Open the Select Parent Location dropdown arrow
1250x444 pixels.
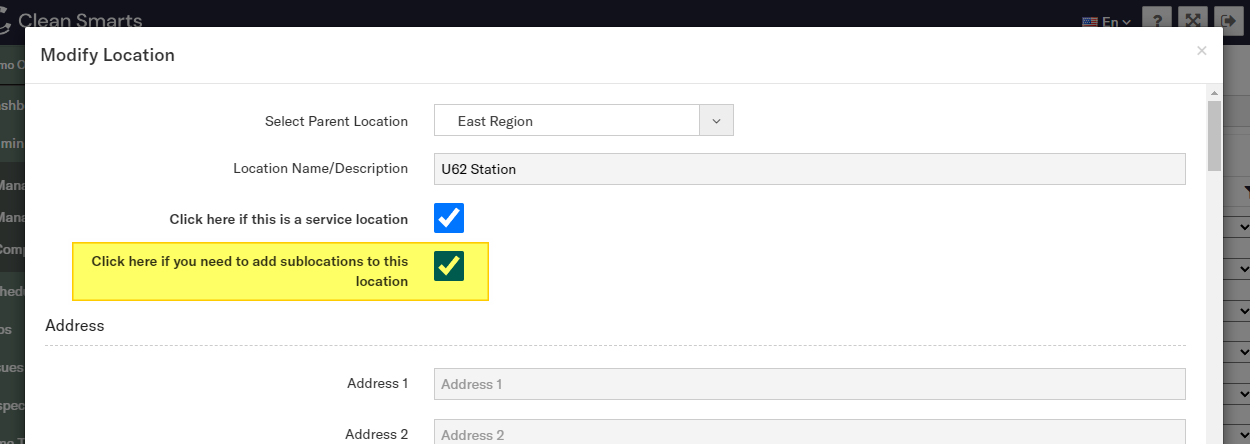coord(716,121)
